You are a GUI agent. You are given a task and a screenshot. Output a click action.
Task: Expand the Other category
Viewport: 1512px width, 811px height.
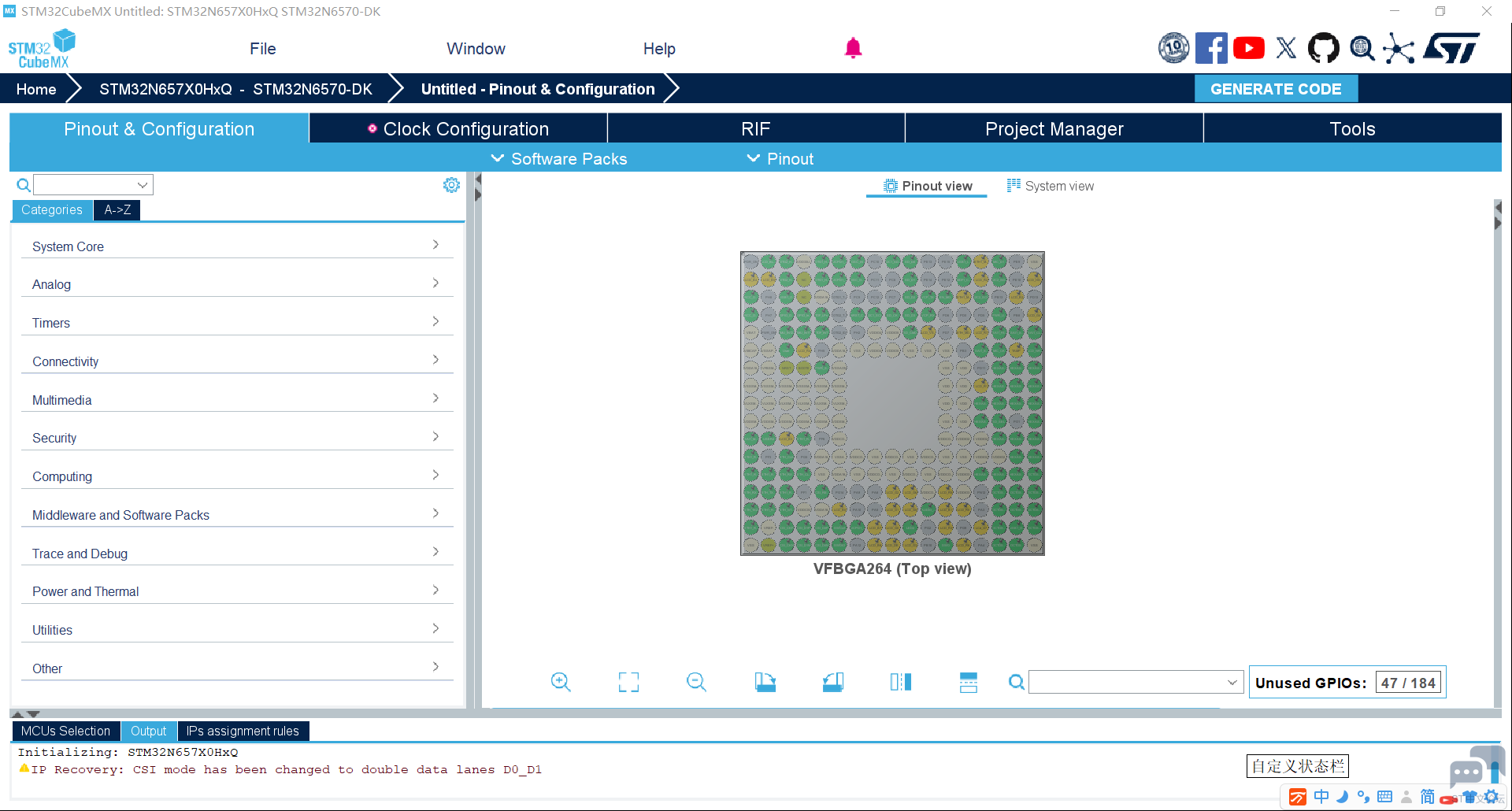pos(237,668)
